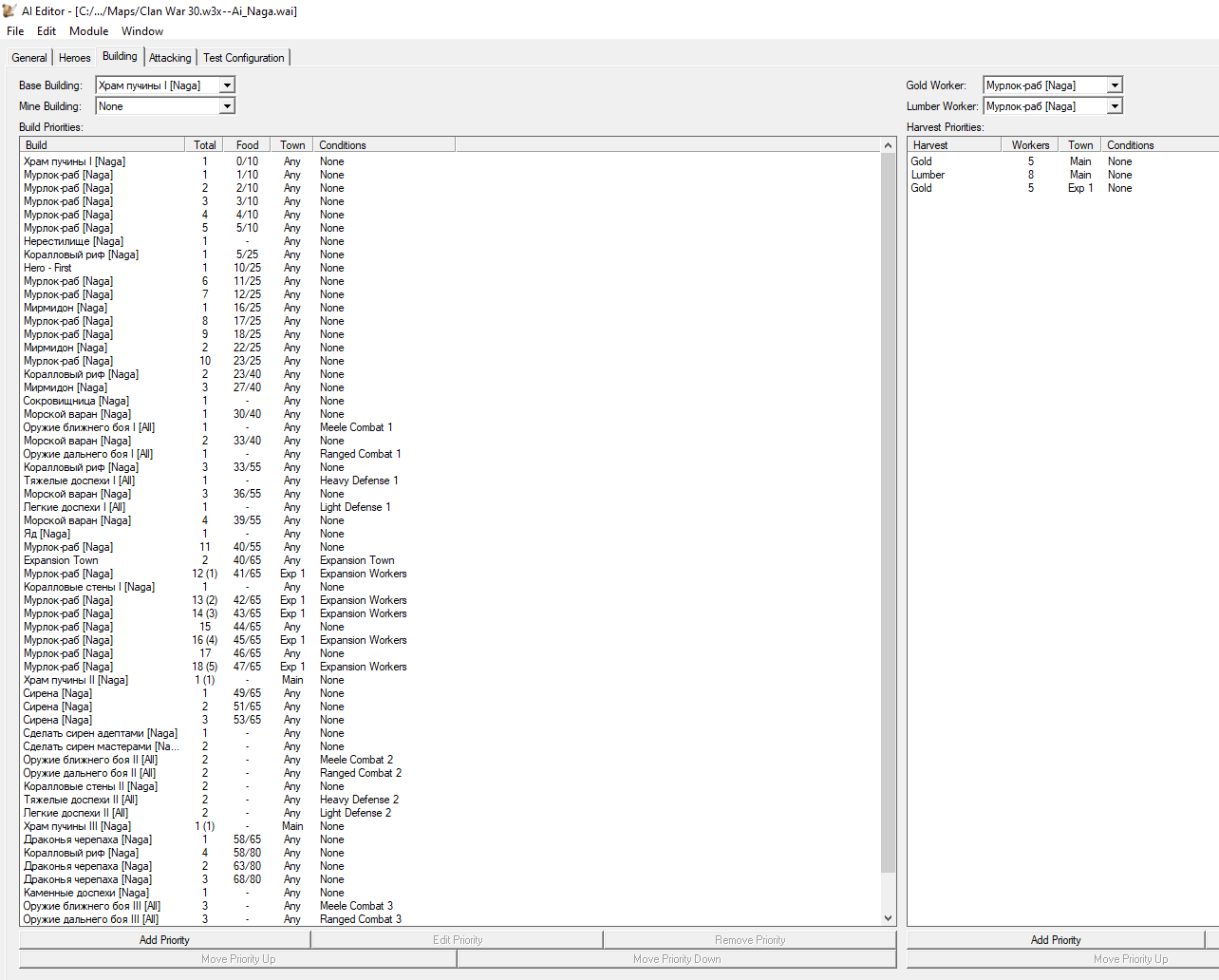Open the Test Configuration tab
1219x980 pixels.
point(243,58)
